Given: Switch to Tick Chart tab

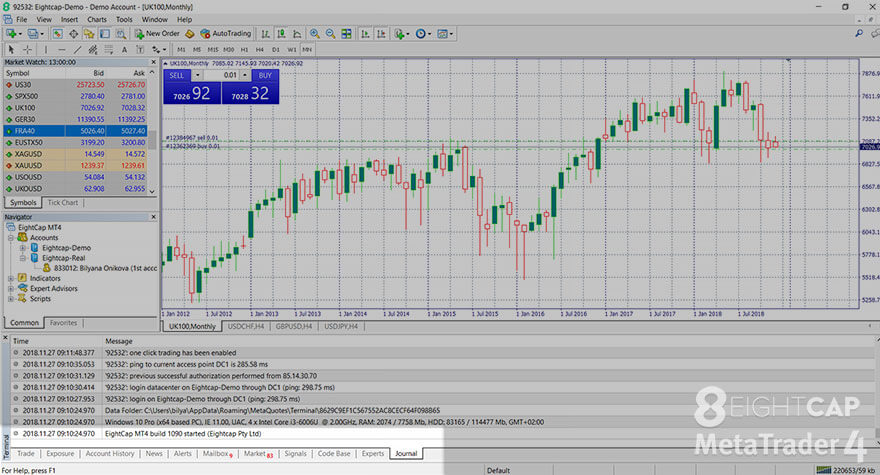Looking at the screenshot, I should click(x=63, y=203).
